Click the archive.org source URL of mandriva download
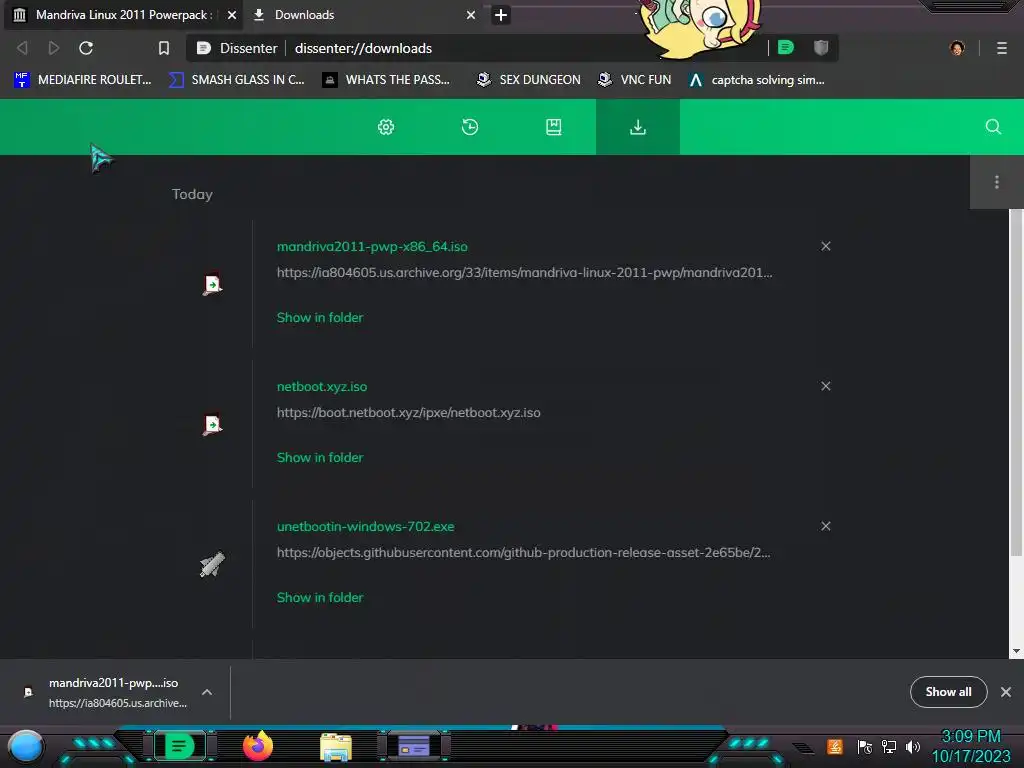Image resolution: width=1024 pixels, height=768 pixels. pos(524,272)
